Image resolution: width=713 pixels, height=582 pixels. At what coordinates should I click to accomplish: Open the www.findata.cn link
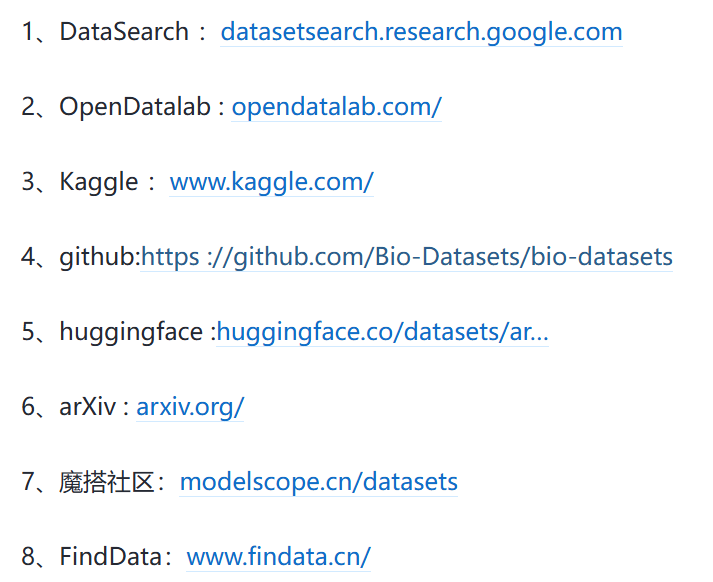pyautogui.click(x=278, y=557)
